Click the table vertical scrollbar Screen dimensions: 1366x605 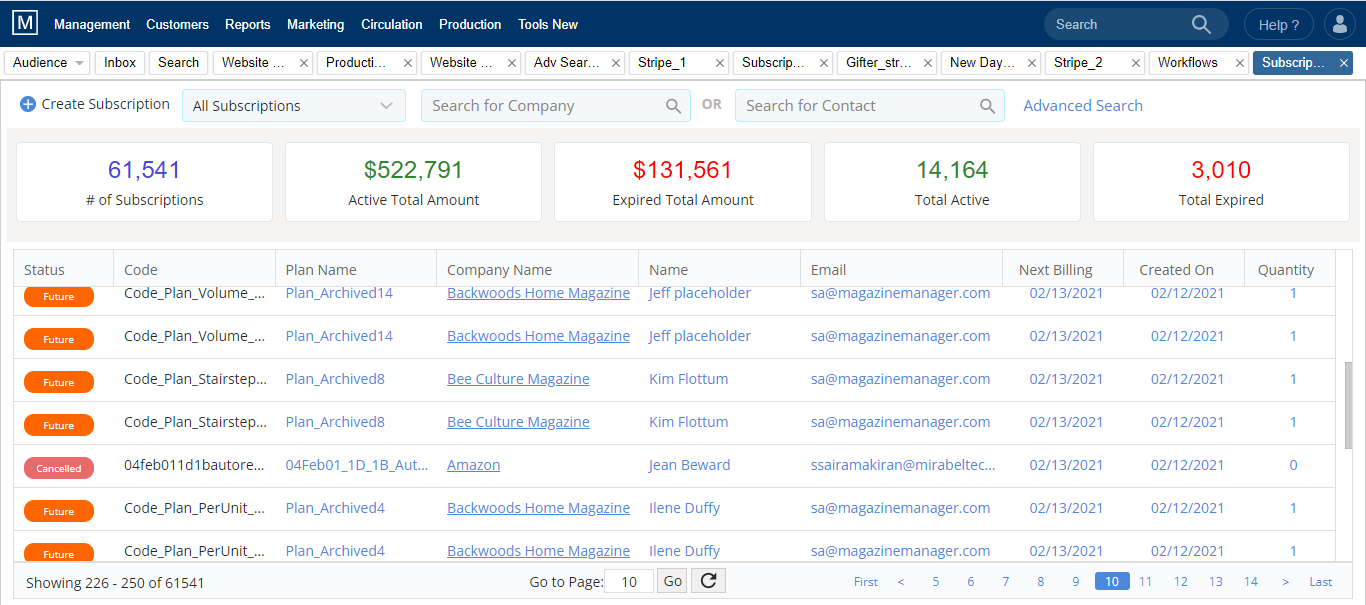[1347, 405]
